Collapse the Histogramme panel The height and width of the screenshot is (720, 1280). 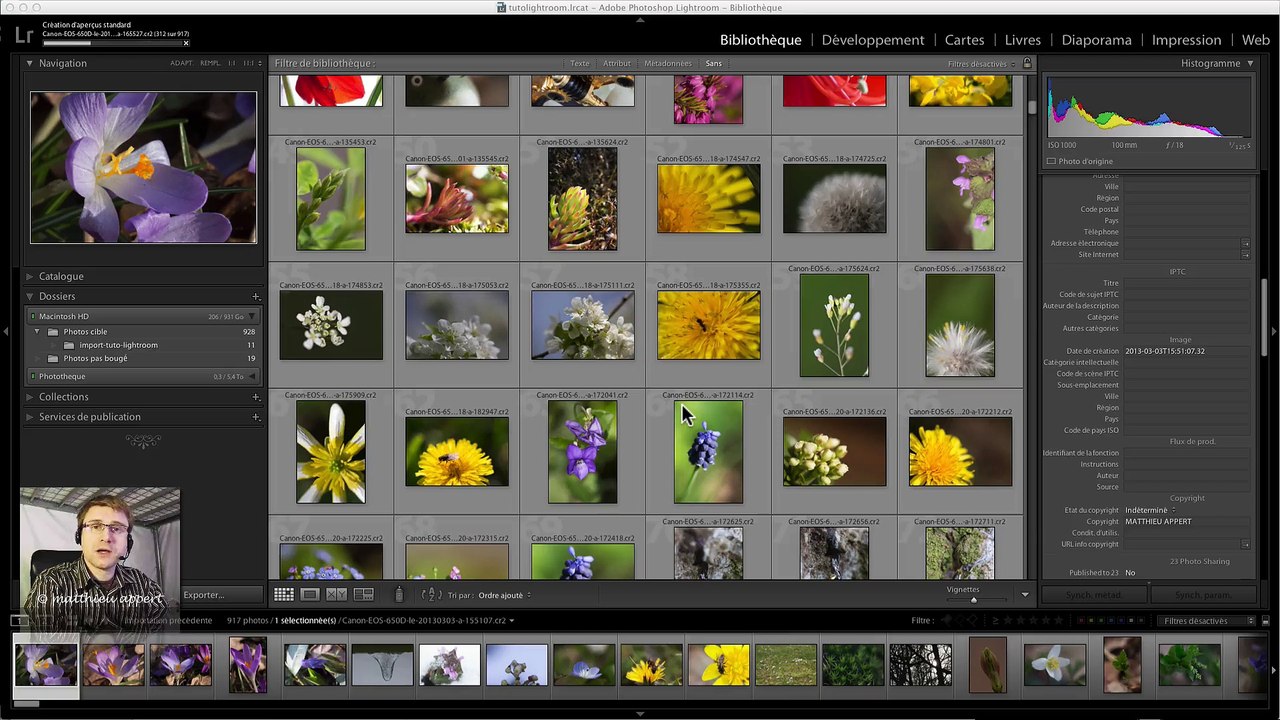coord(1250,63)
